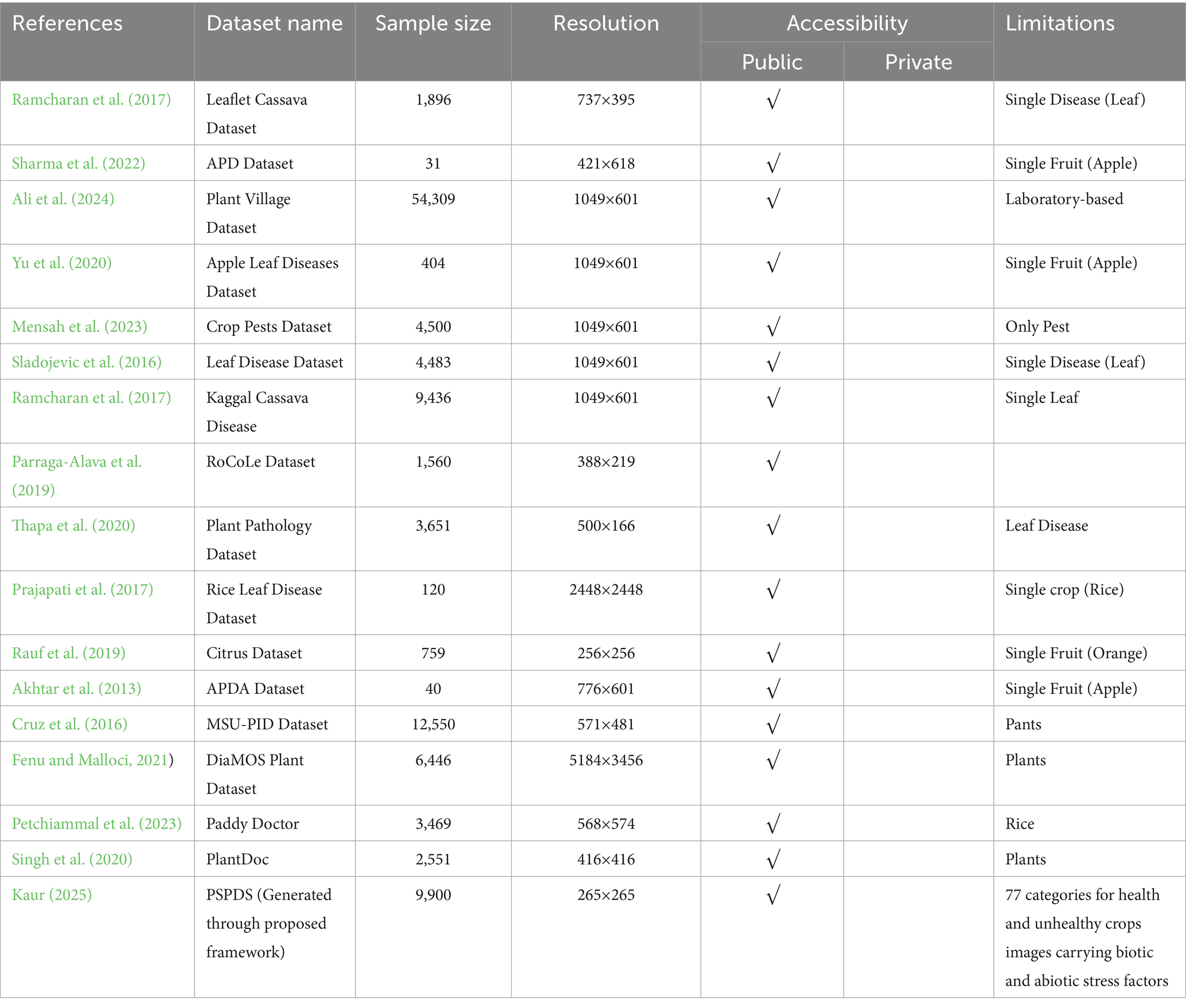Click the Public checkmark for Citrus Dataset
This screenshot has width=1186, height=1008.
(773, 653)
